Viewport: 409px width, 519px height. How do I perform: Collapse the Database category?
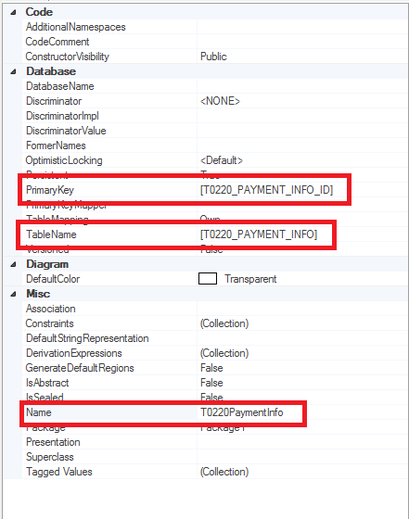13,72
